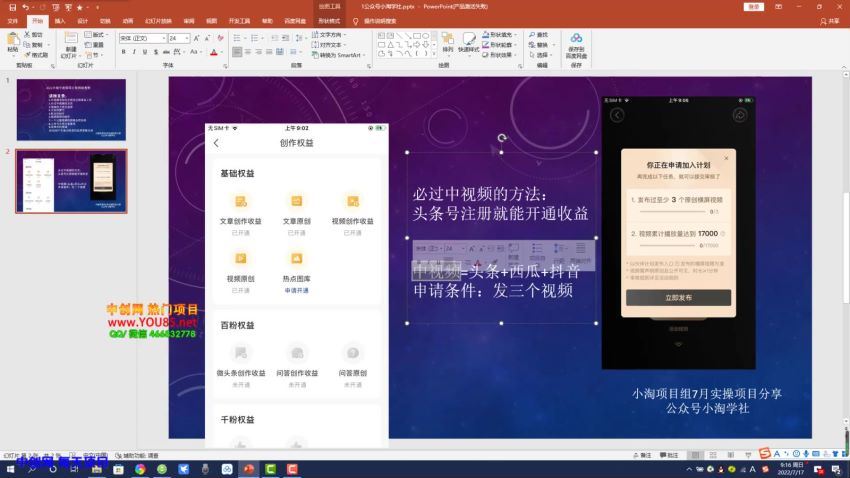The image size is (850, 478).
Task: Click the Cut (剪切) scissors icon
Action: [27, 35]
